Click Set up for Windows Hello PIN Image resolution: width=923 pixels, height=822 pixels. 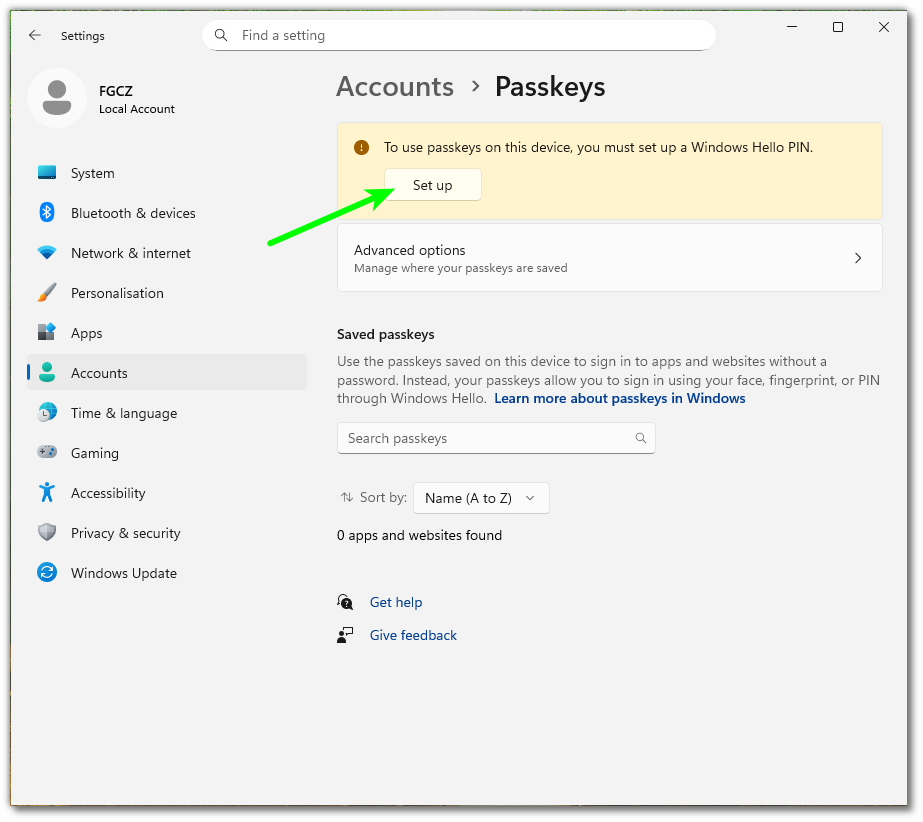[x=433, y=185]
